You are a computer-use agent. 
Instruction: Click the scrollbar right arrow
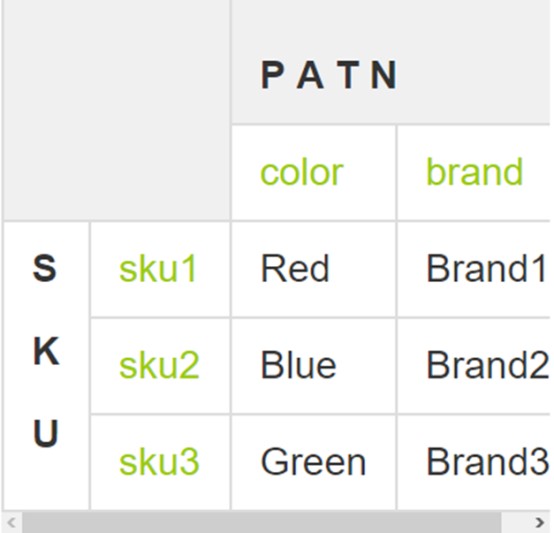[539, 522]
